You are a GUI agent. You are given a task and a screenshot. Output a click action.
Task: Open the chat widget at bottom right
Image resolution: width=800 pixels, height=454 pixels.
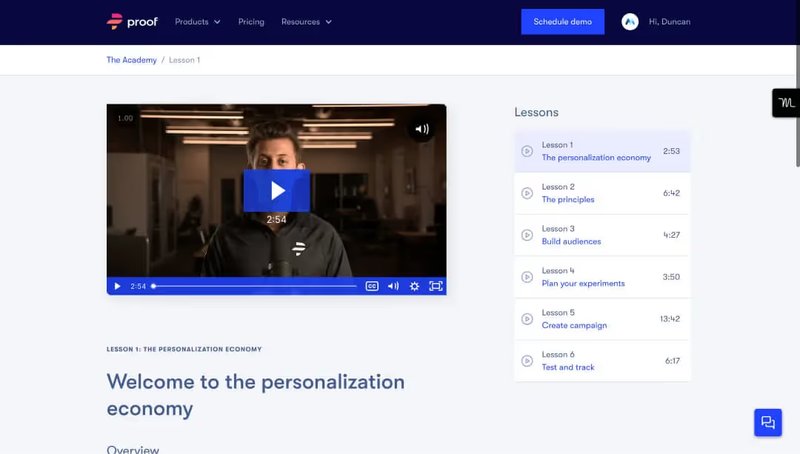768,422
